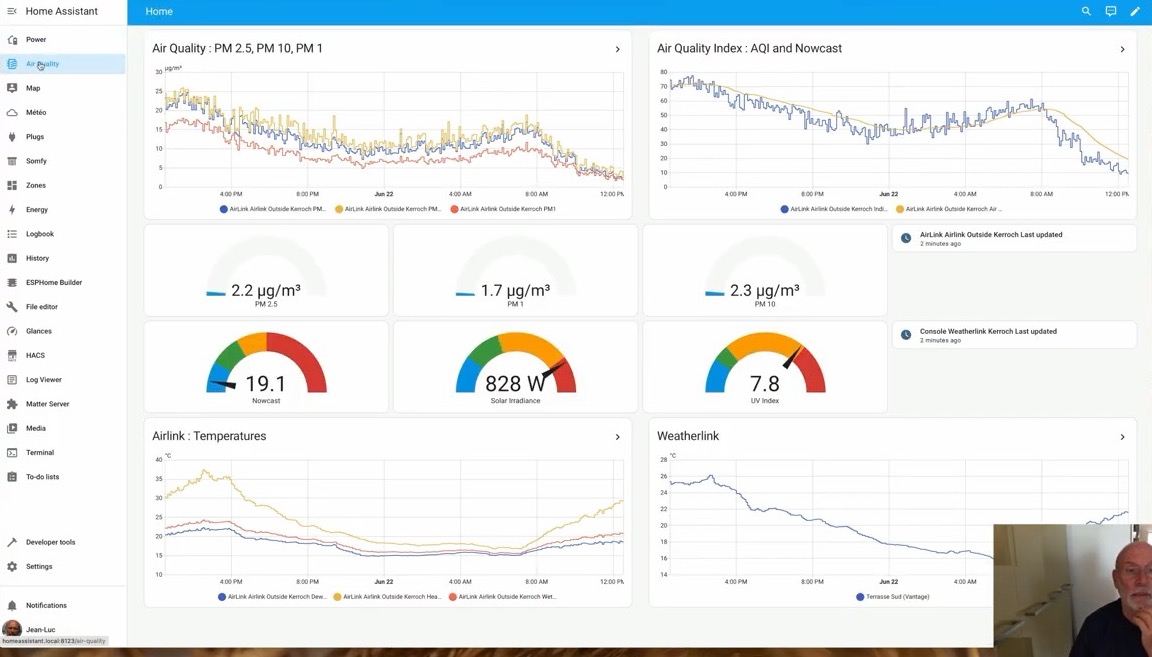Open the AirLink Outside Kerroch Last updated entry

(1014, 238)
